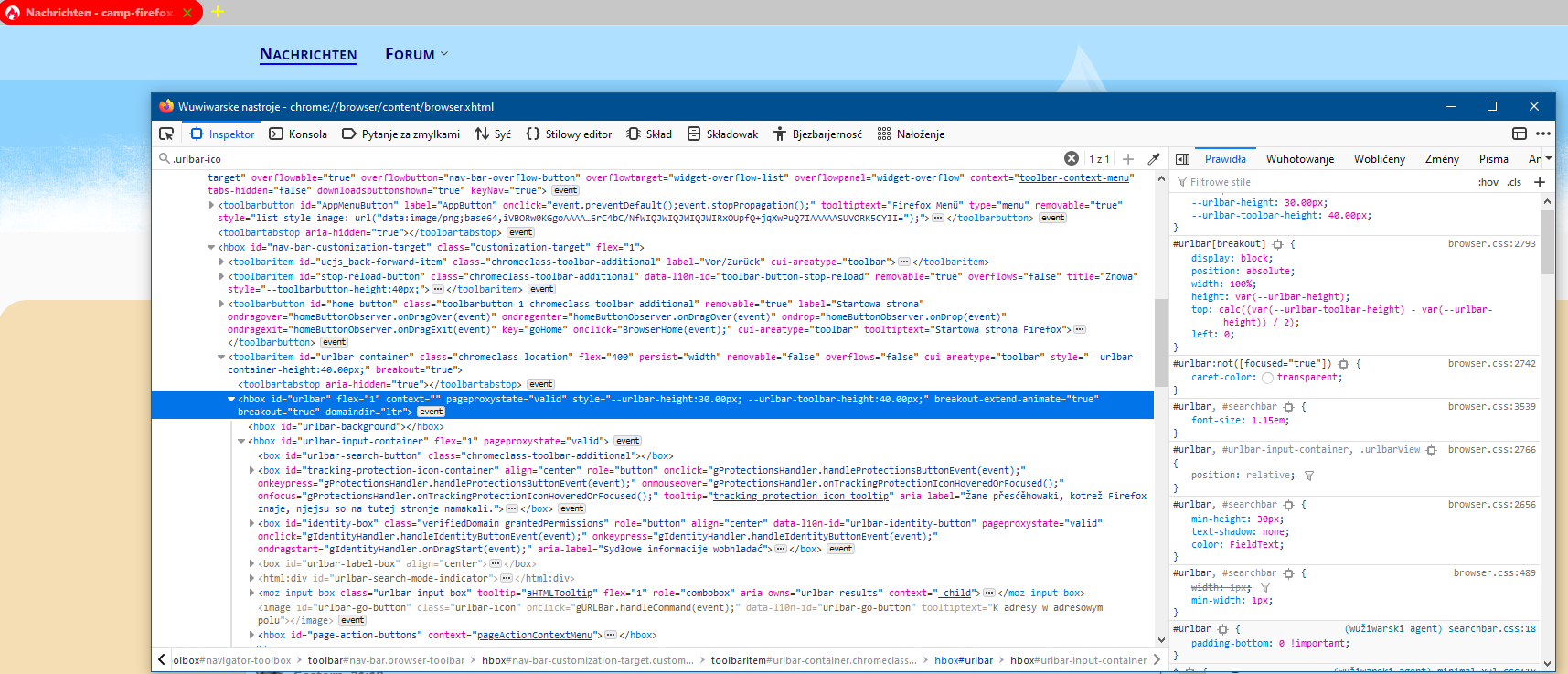Expand the AppMenuButton toolbarbutton node
Screen dimensions: 1568x674
tap(211, 206)
